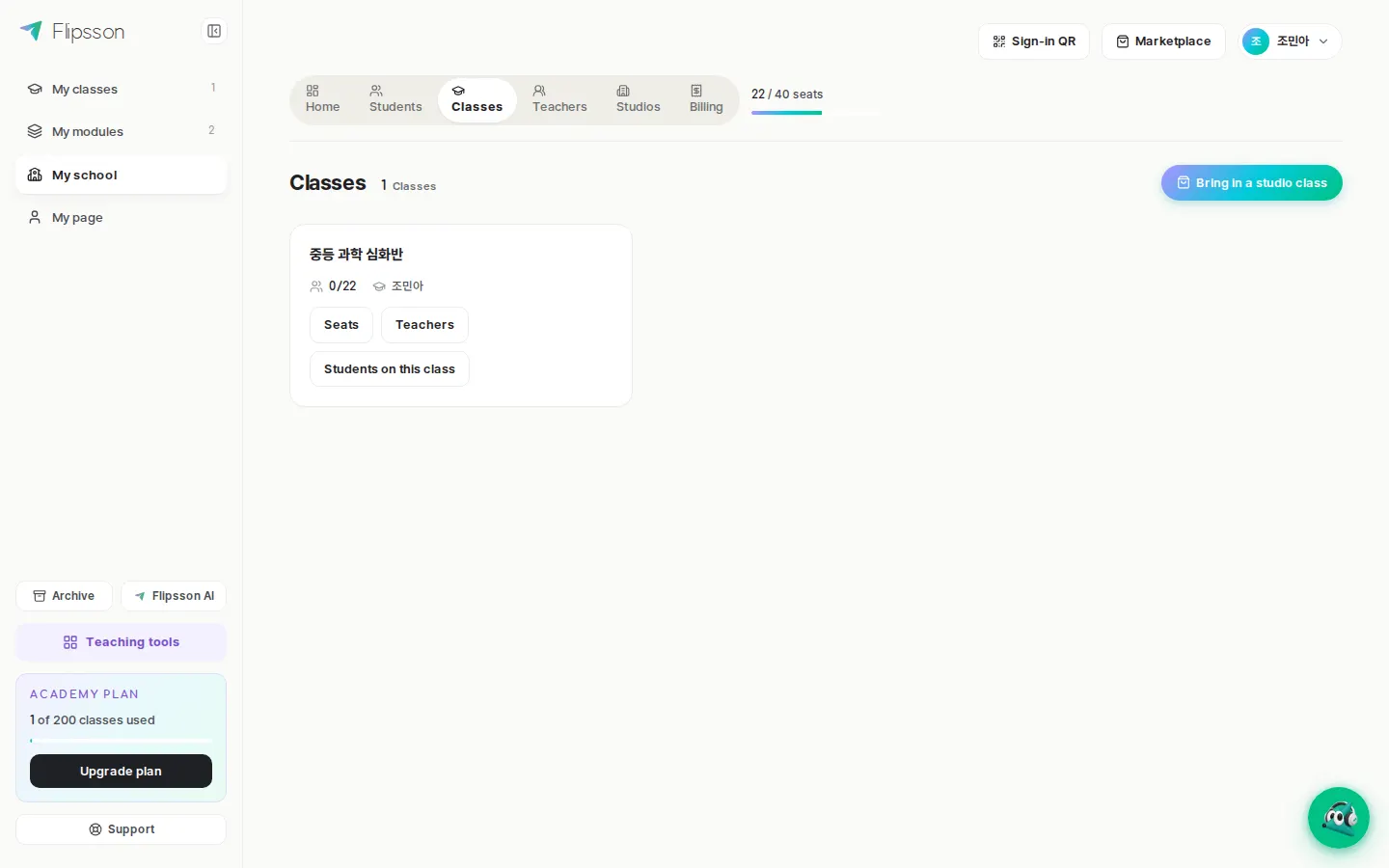This screenshot has height=868, width=1389.
Task: Open the Archive
Action: [x=64, y=596]
